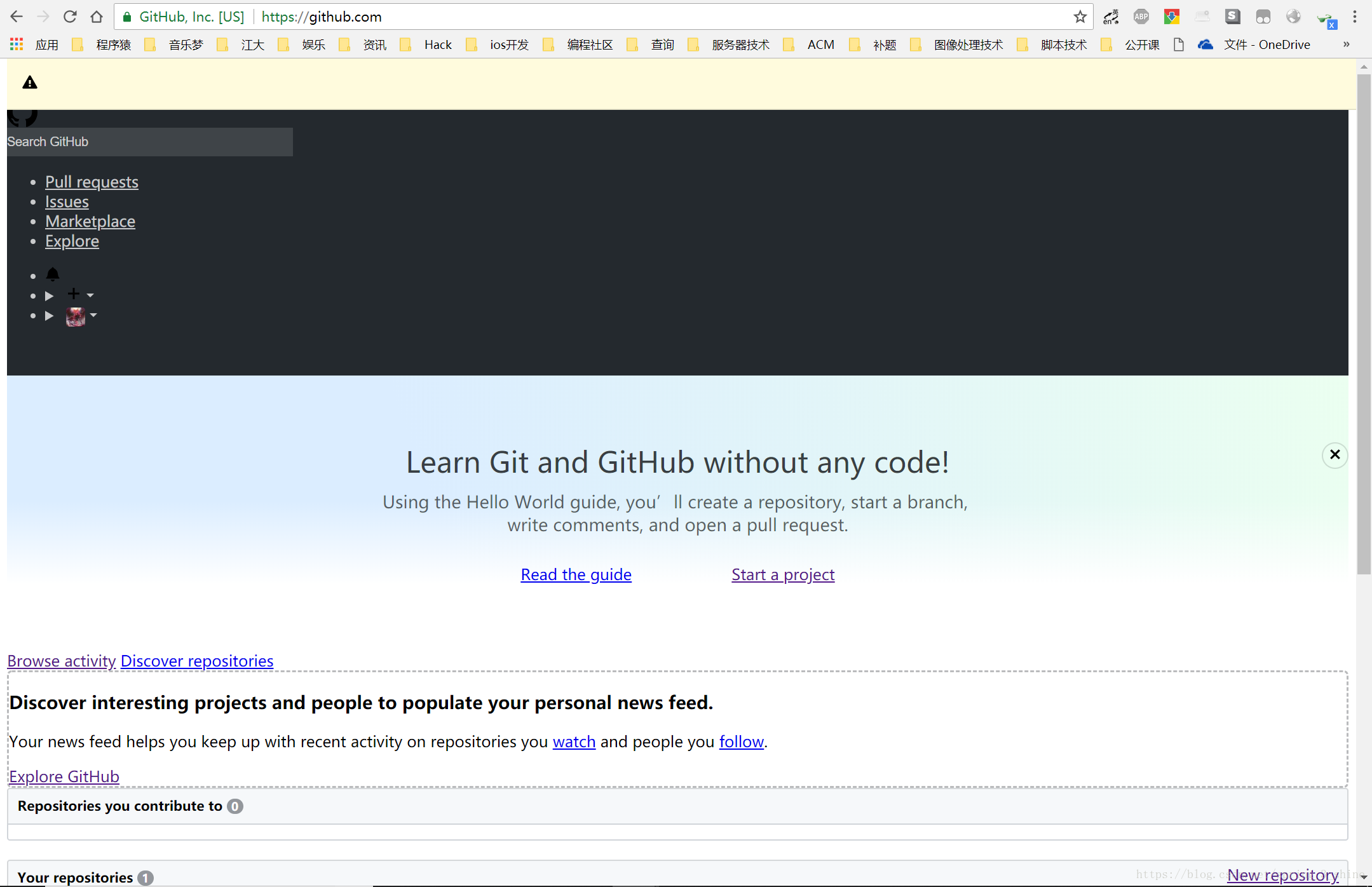The image size is (1372, 887).
Task: Click the page vertical scrollbar thumb
Action: [x=1364, y=324]
